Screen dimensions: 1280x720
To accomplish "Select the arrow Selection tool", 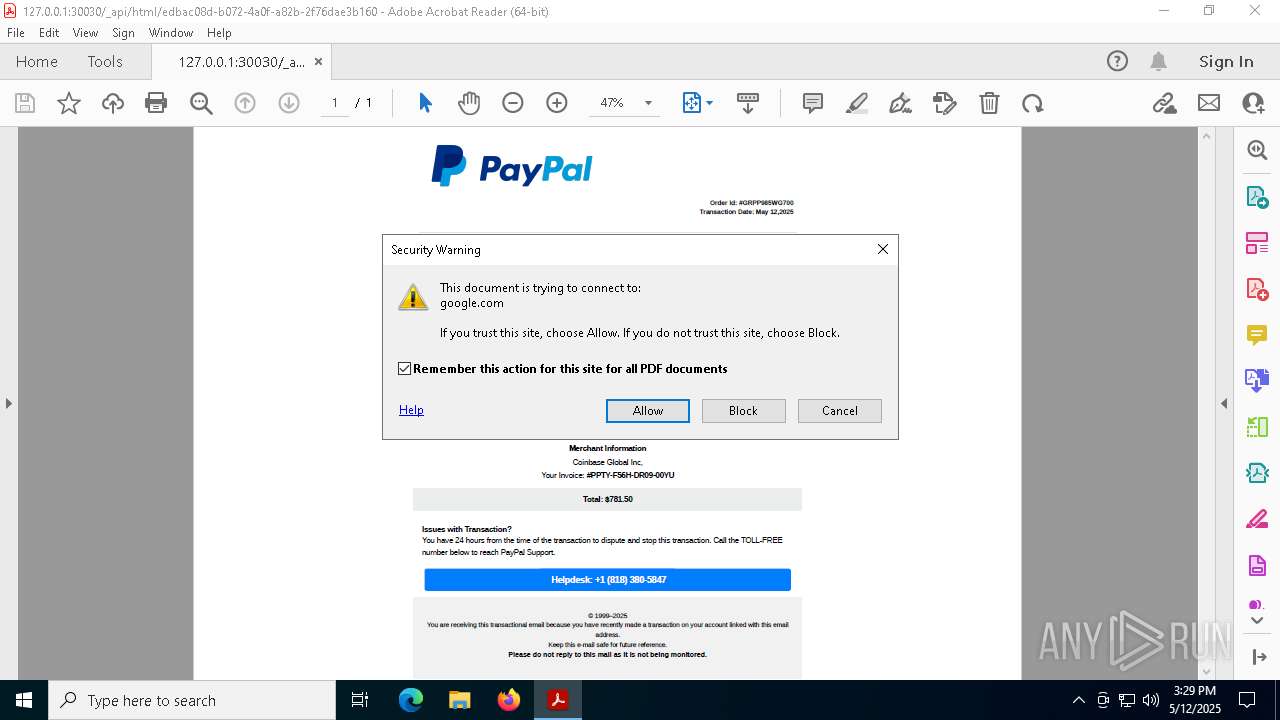I will (425, 103).
